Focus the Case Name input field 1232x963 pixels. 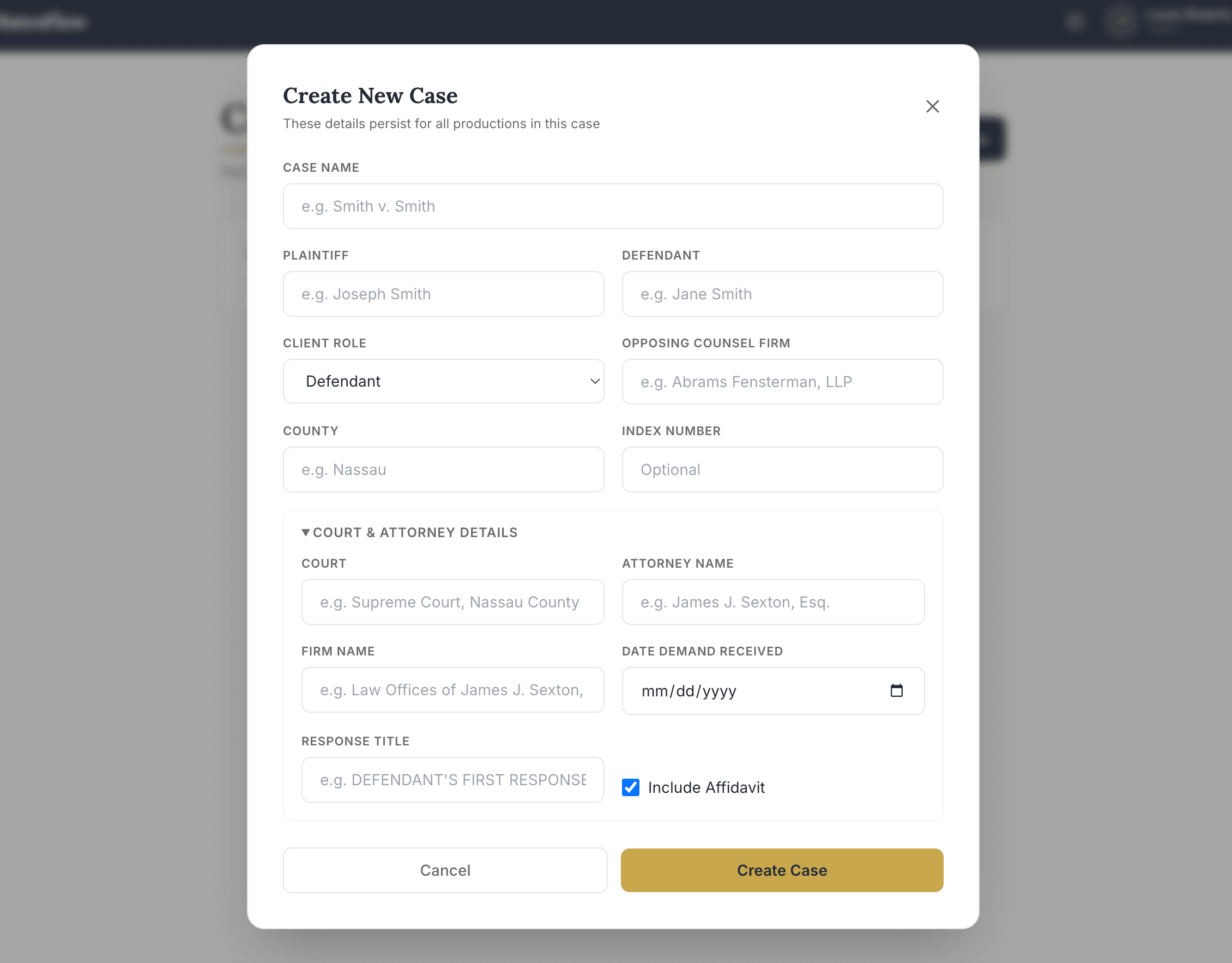(x=613, y=206)
